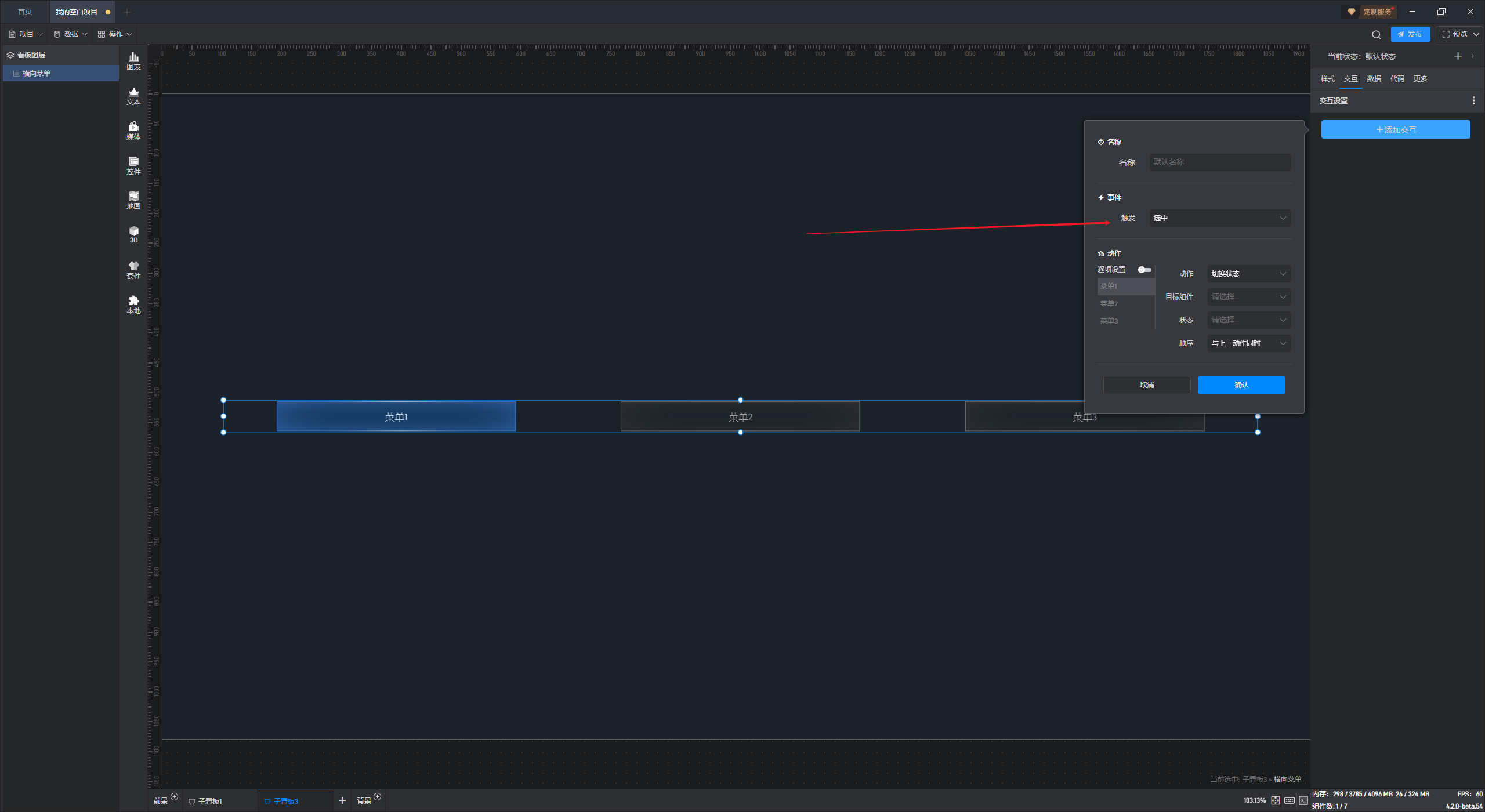Open the 地图 map components icon
1485x812 pixels.
(x=133, y=200)
